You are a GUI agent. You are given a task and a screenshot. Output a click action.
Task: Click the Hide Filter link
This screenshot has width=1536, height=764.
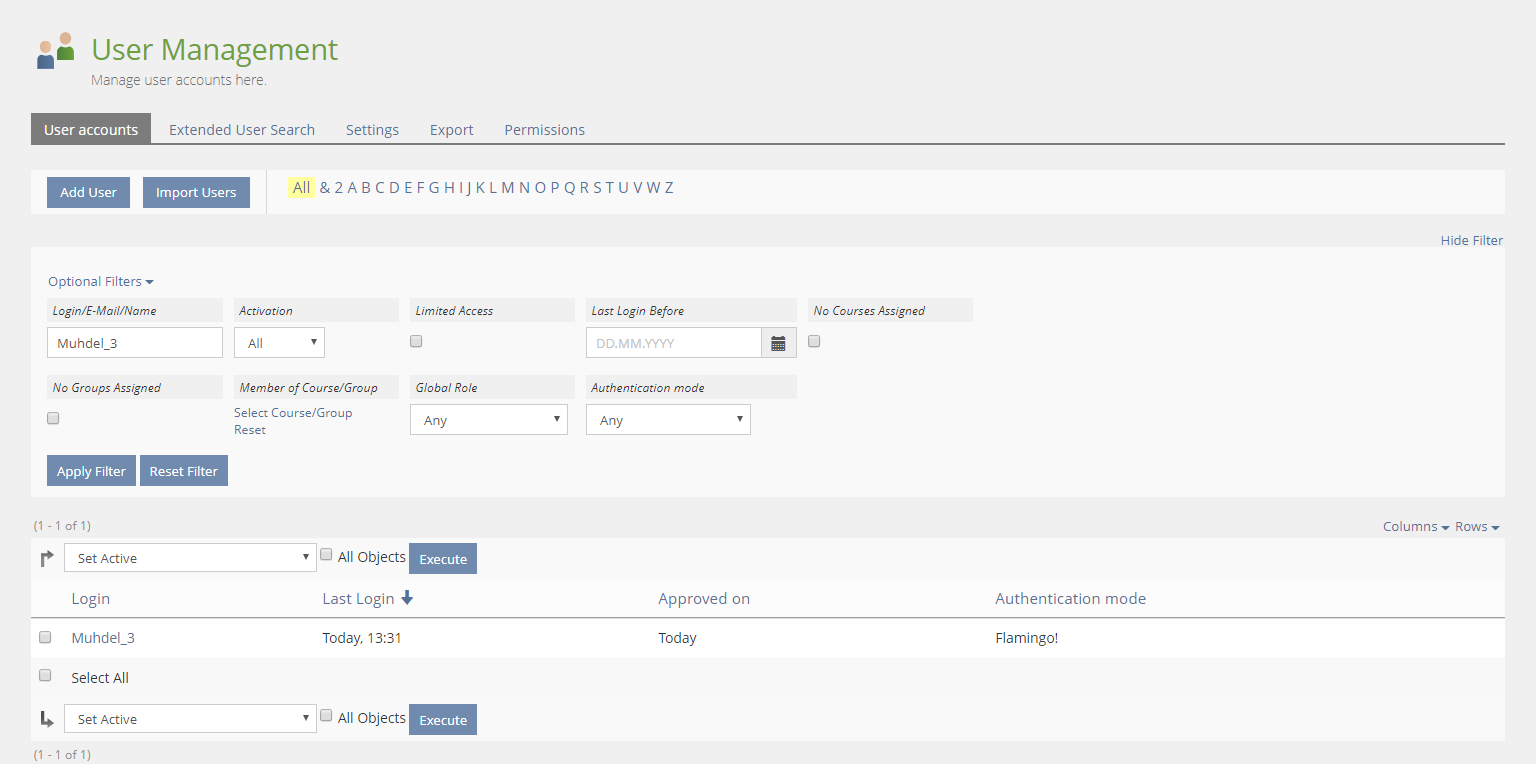tap(1471, 240)
